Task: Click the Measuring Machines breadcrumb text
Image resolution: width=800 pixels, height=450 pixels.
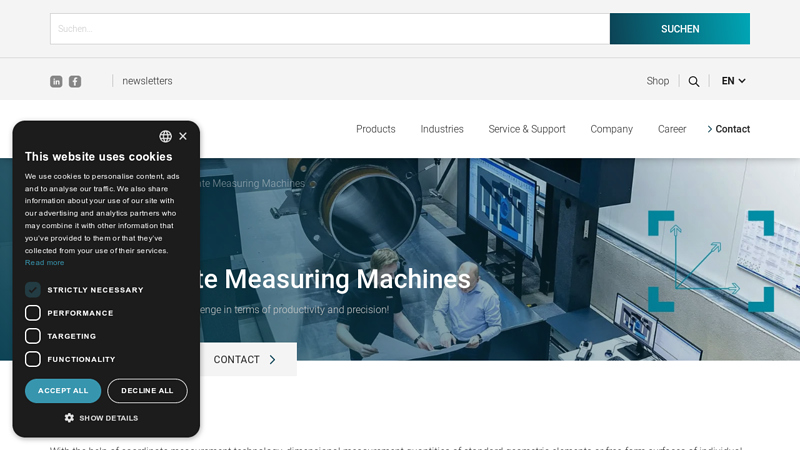Action: pyautogui.click(x=253, y=183)
